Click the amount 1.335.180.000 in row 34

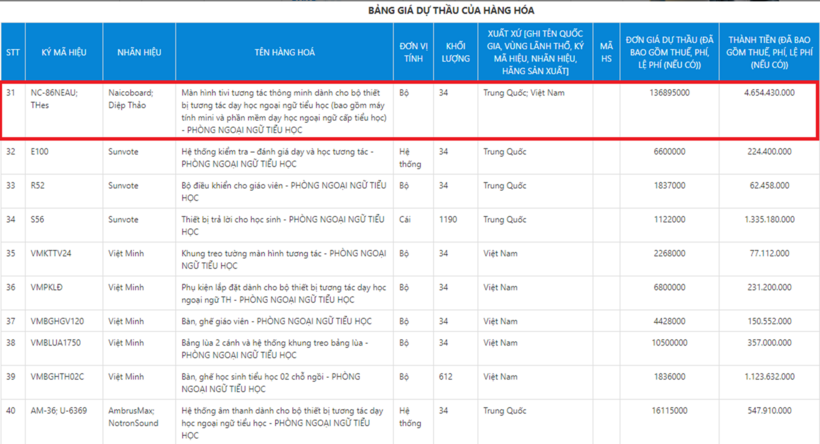click(768, 219)
